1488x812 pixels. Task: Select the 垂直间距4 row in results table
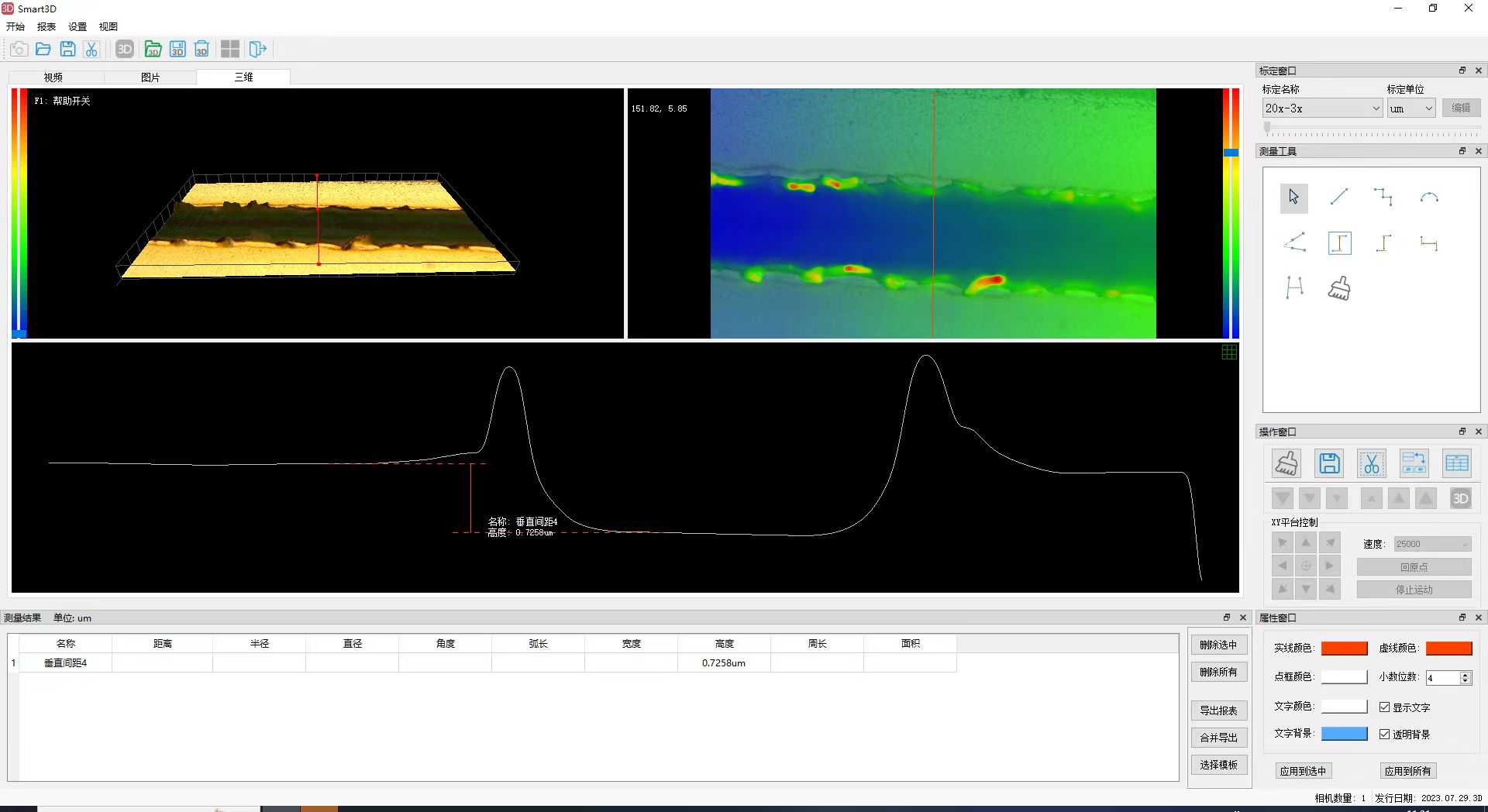point(66,663)
